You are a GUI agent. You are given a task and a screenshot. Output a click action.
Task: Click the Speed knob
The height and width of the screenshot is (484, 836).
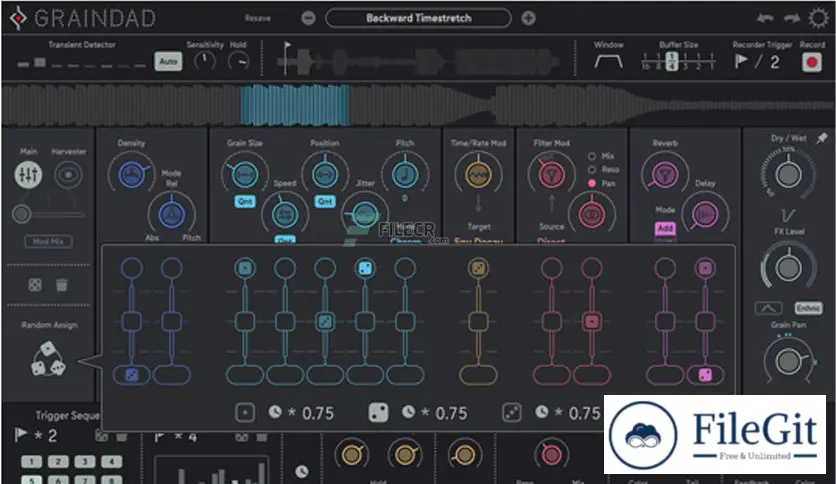pos(285,214)
